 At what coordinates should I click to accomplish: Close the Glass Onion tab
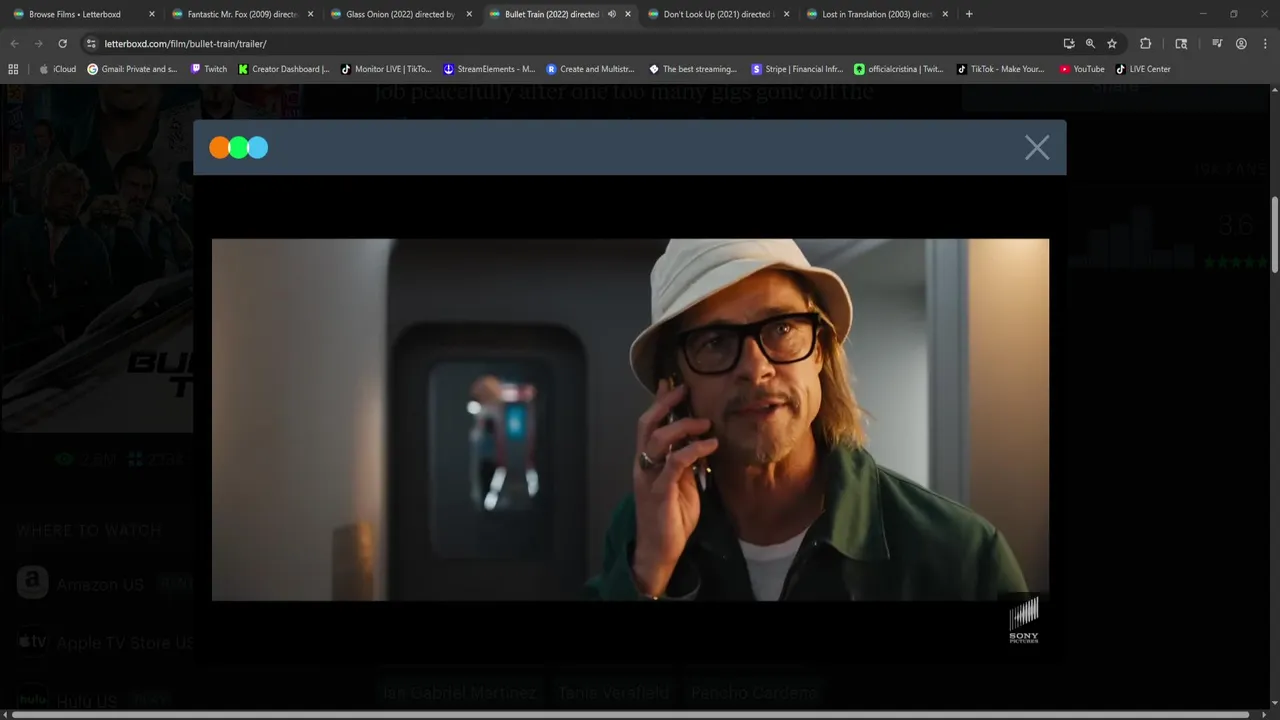point(469,14)
